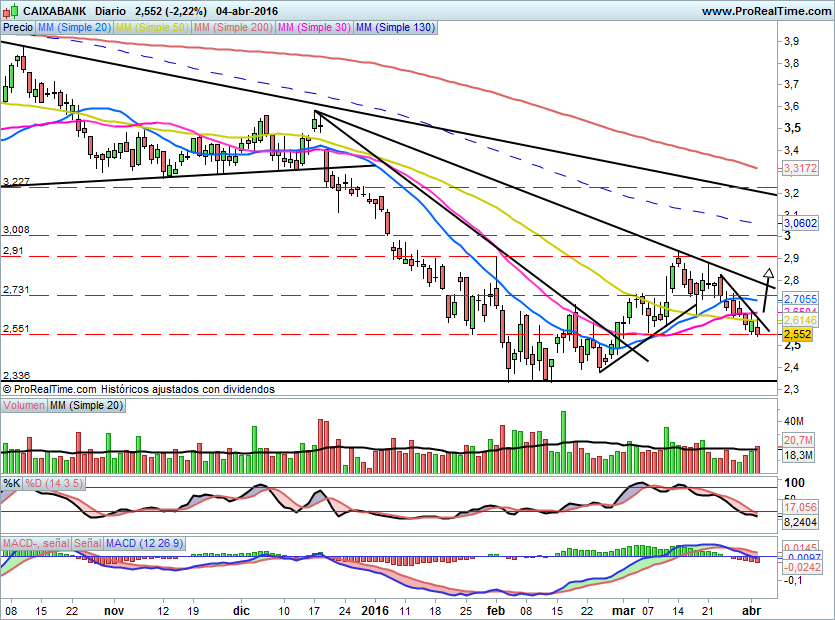Click the 8,2404 stochastic value label
The width and height of the screenshot is (835, 620).
(x=800, y=522)
